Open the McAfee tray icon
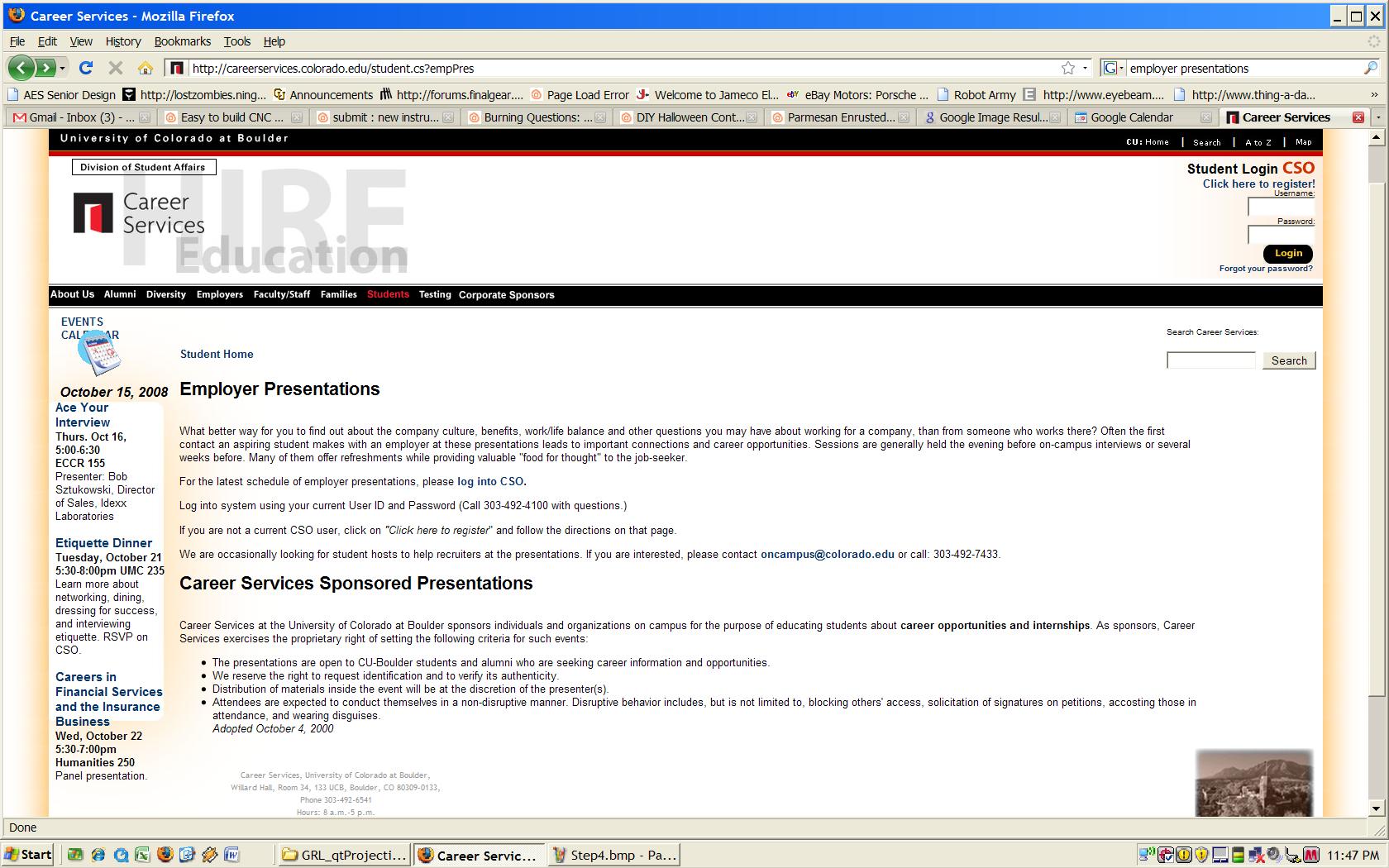 coord(1311,855)
